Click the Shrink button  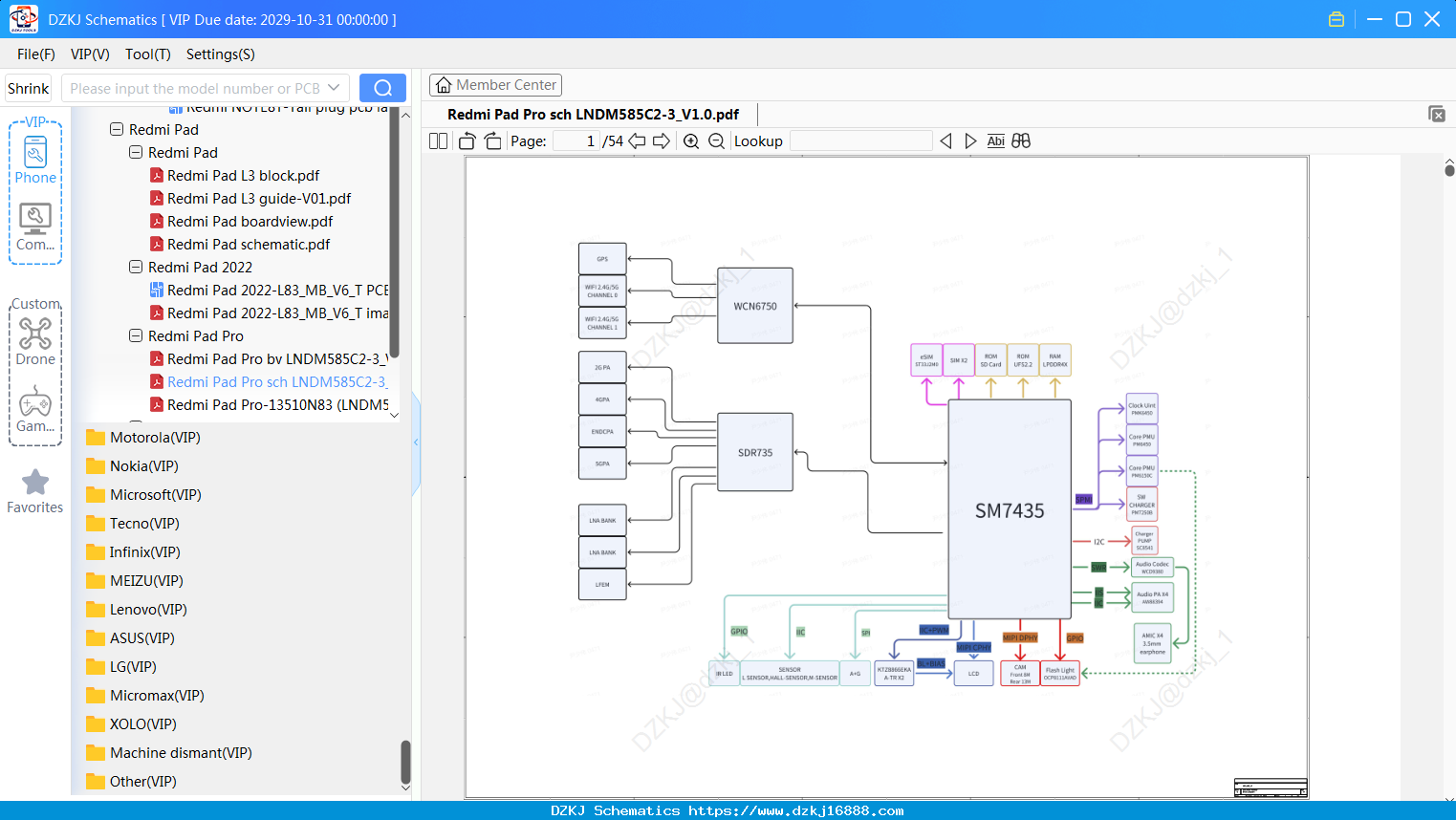(29, 88)
